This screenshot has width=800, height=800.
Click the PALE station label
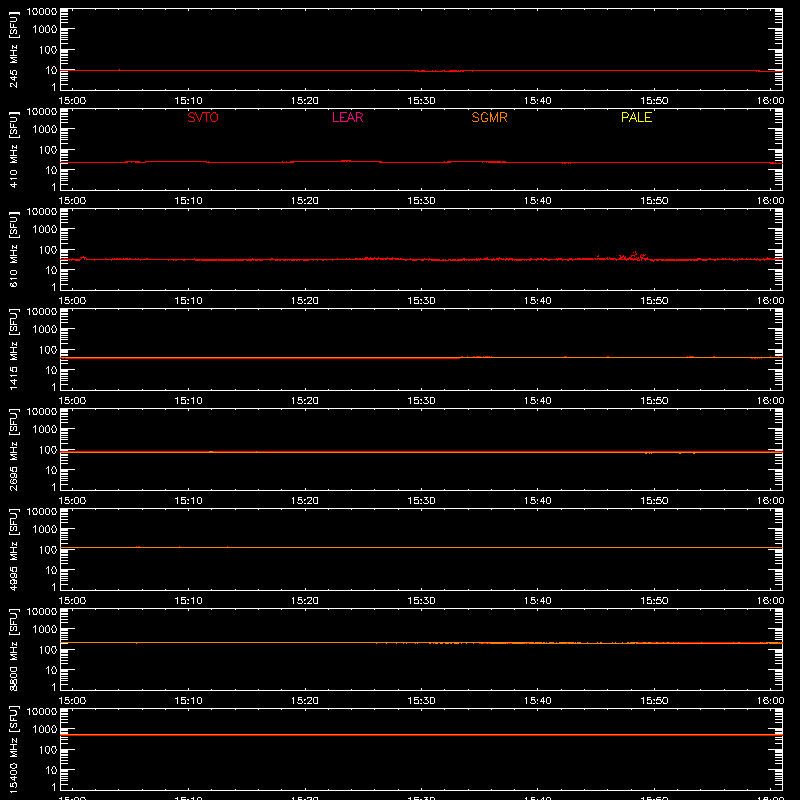click(x=636, y=117)
